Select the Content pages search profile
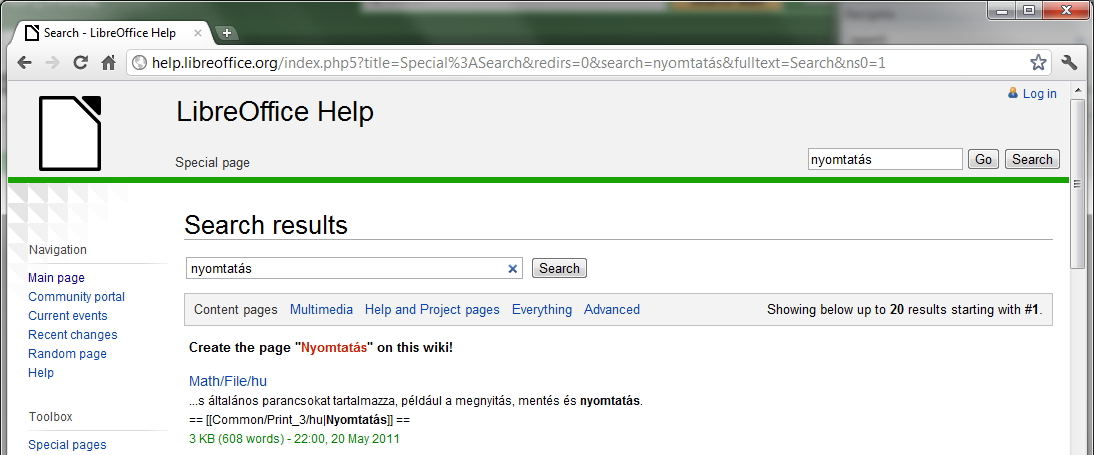The image size is (1094, 455). 235,310
